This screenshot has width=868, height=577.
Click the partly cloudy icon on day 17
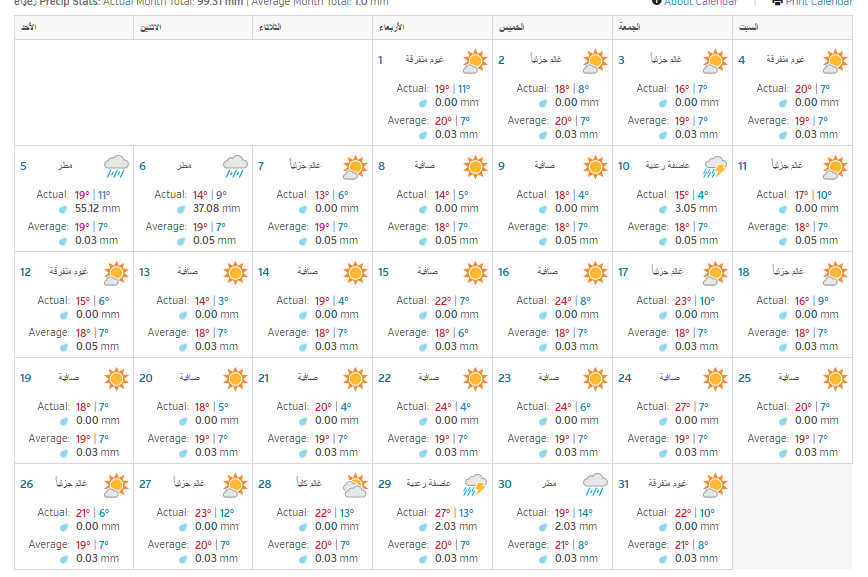point(715,273)
